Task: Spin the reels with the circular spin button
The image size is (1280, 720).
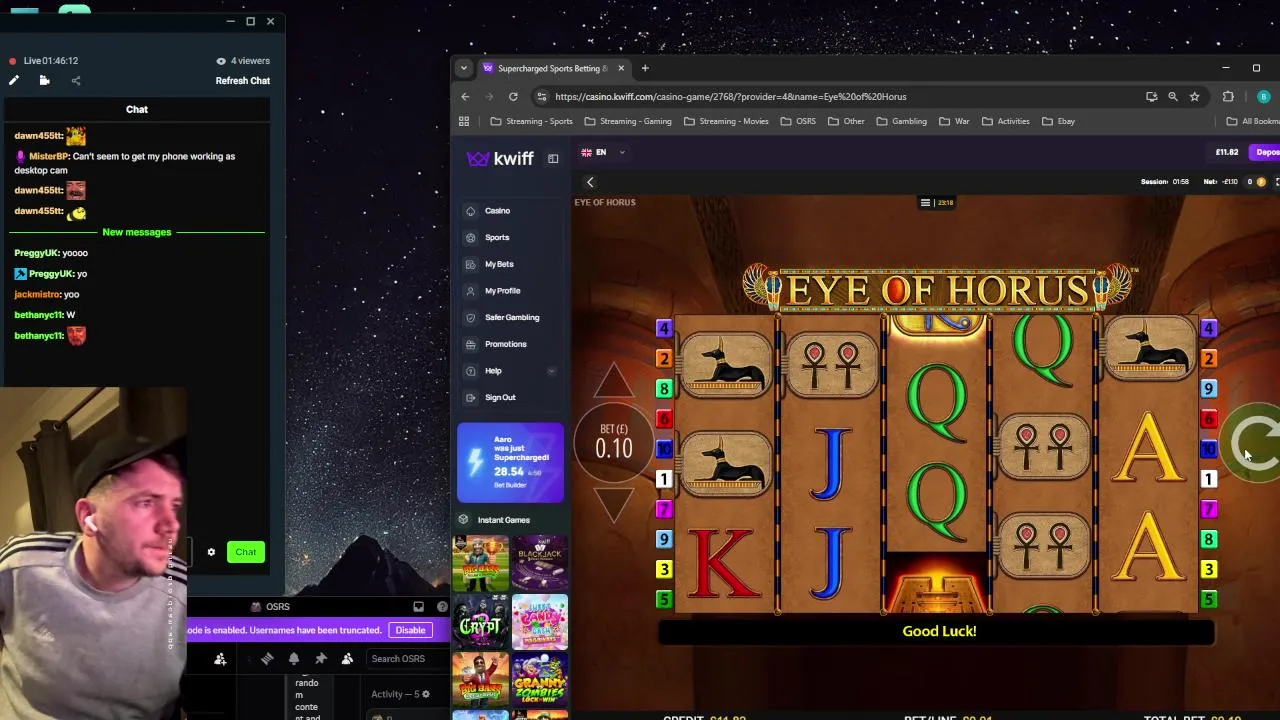Action: point(1256,442)
